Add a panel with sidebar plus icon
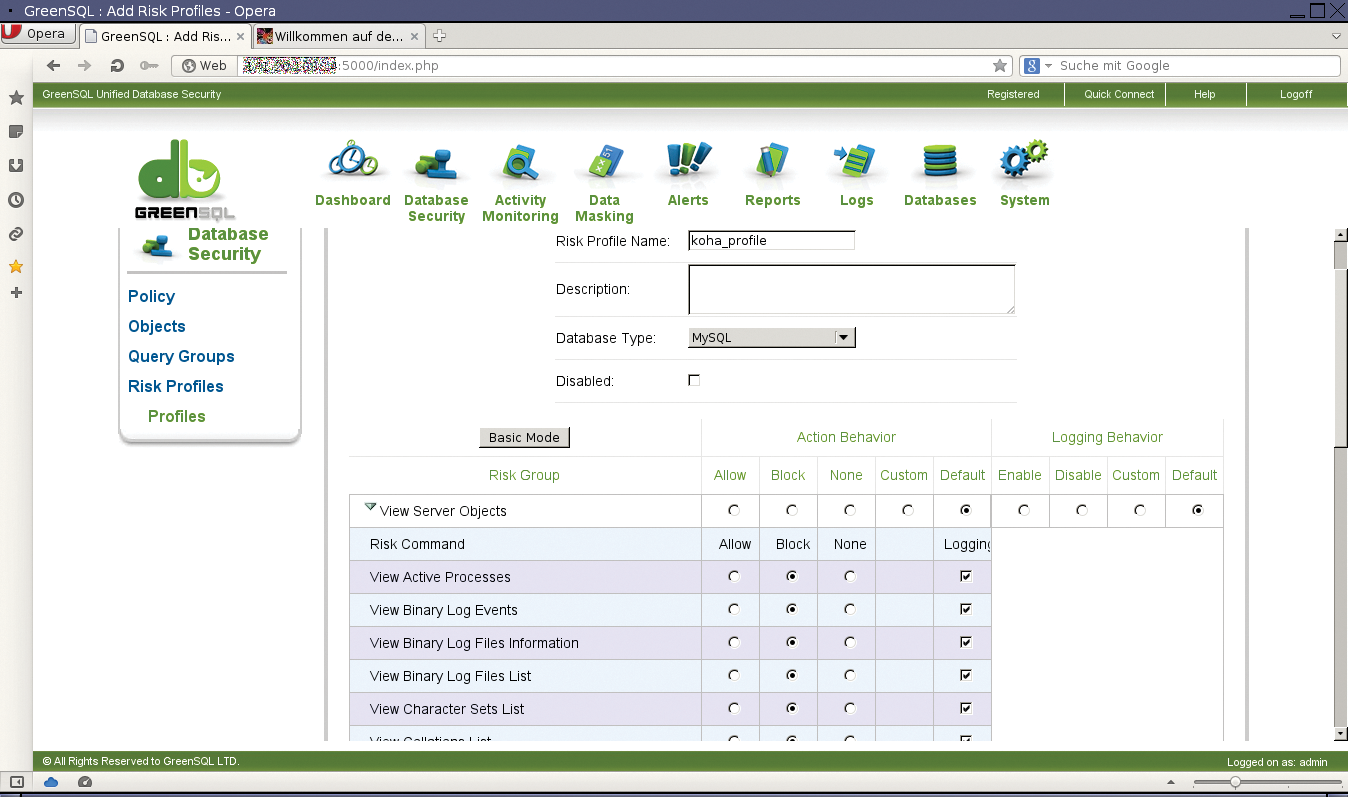This screenshot has height=797, width=1348. pos(16,293)
